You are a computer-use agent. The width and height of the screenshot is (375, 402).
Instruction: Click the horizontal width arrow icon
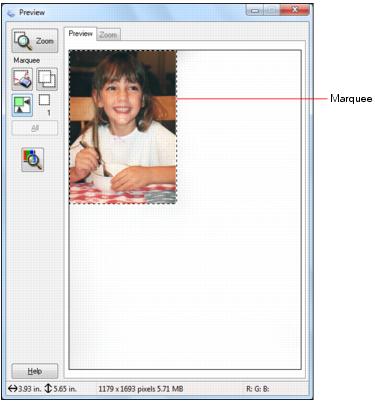[12, 388]
